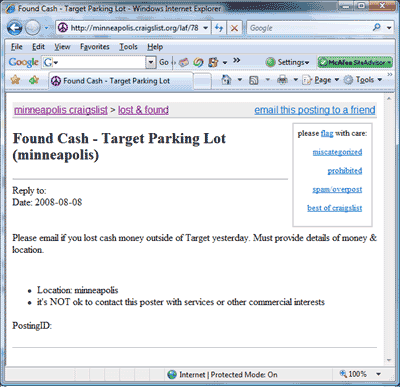Click the Found Cash - Target Parking Lot heading
Screen dimensions: 400x387
tap(119, 147)
